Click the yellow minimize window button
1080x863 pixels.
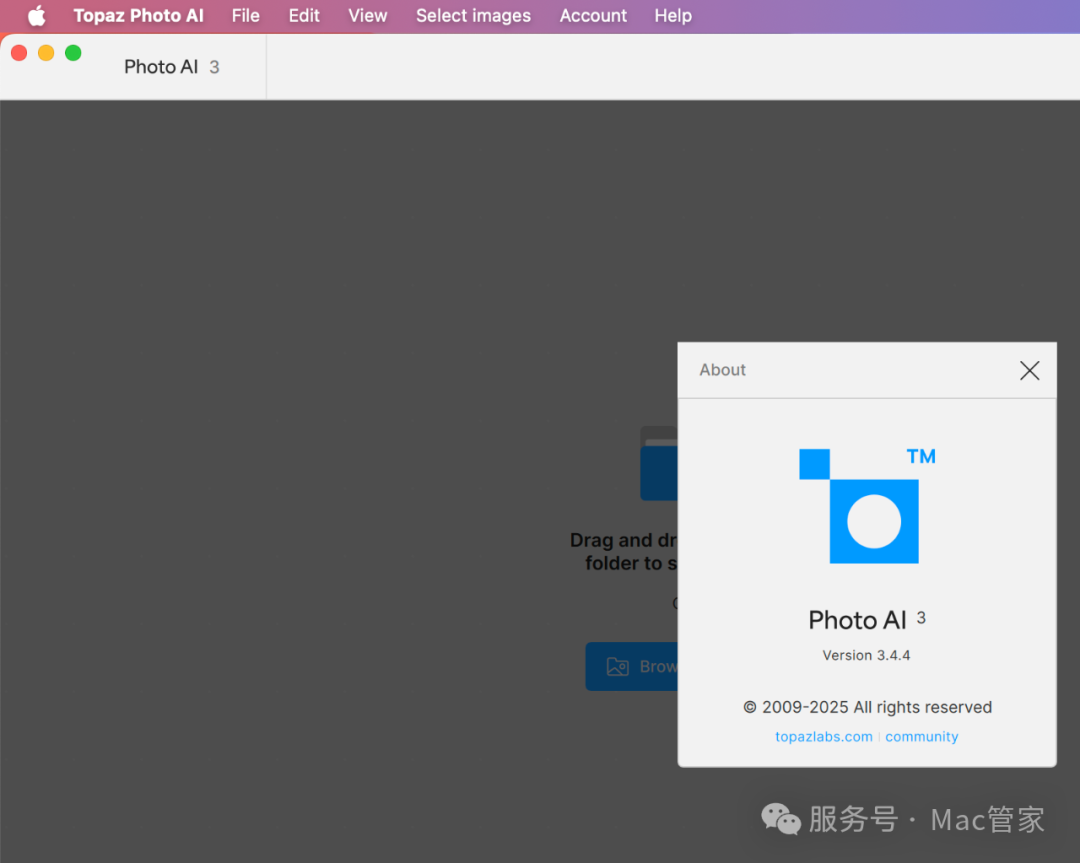click(46, 53)
